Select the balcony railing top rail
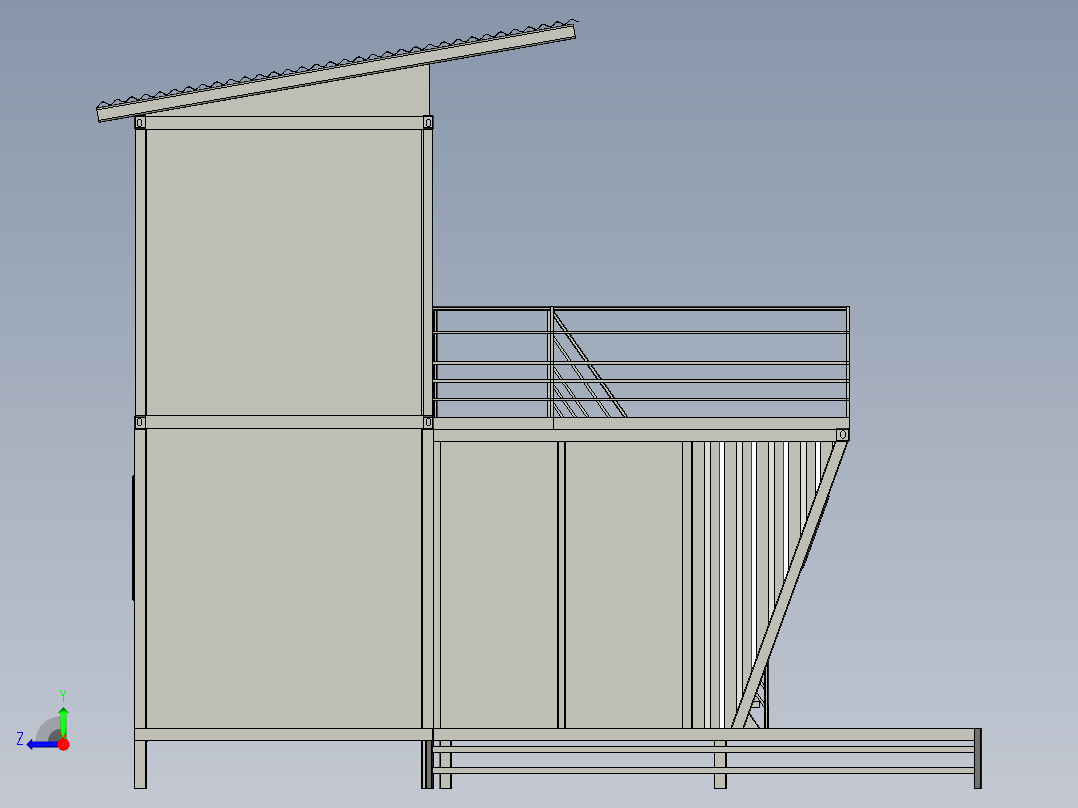This screenshot has width=1078, height=808. (x=641, y=309)
